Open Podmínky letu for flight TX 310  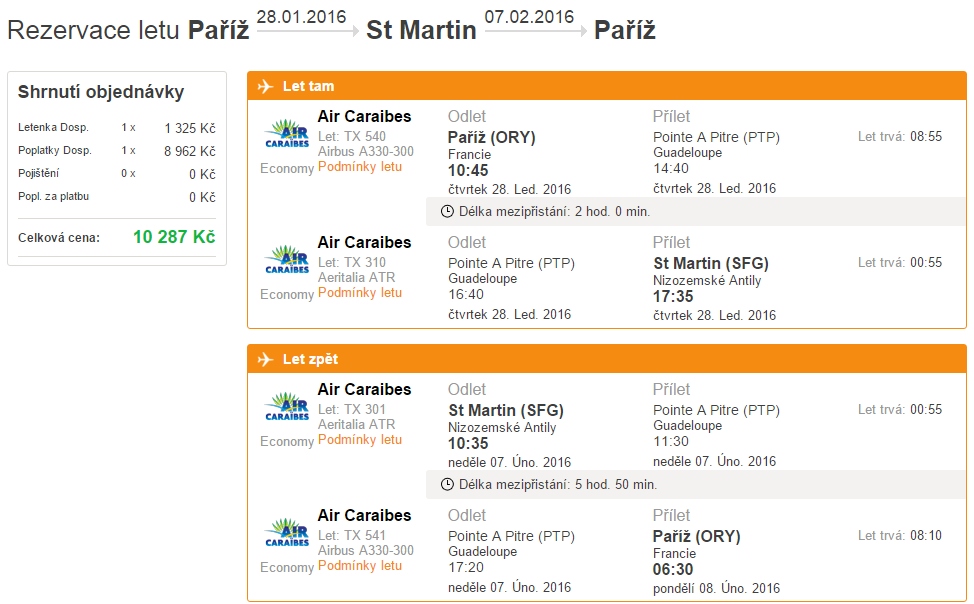(x=360, y=293)
